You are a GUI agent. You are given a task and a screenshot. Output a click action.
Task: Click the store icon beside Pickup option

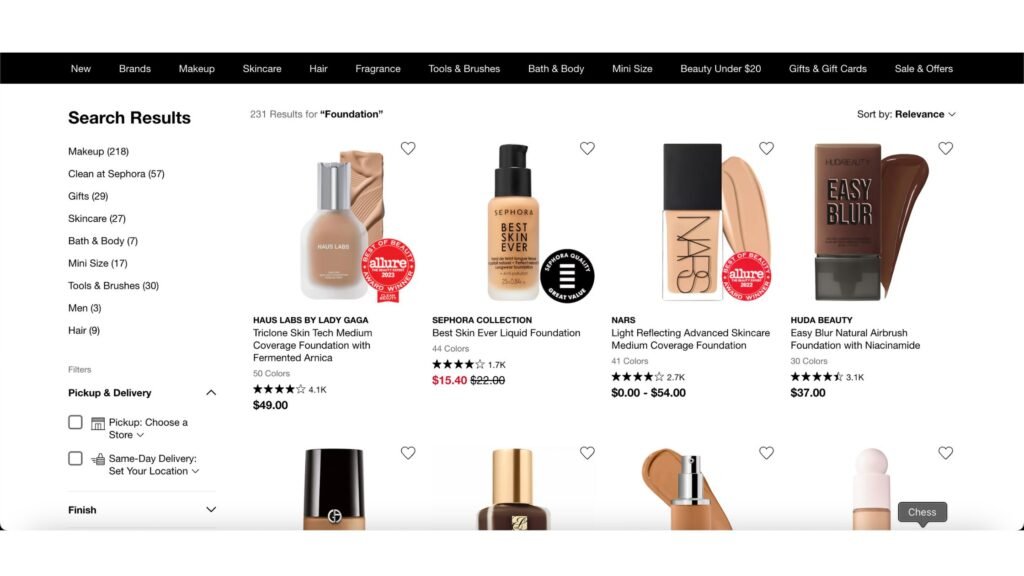point(98,423)
